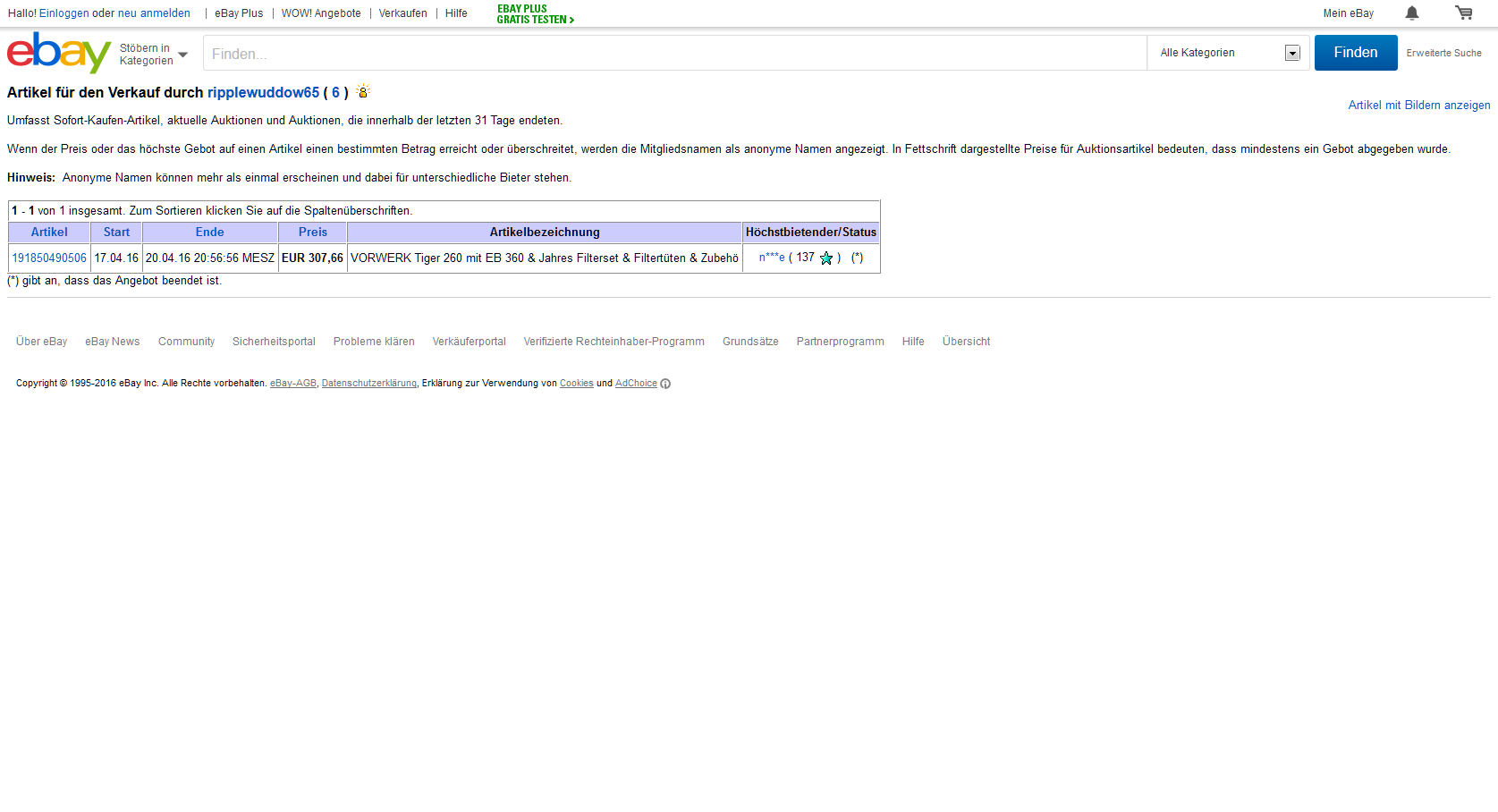Click the eBay logo

59,53
